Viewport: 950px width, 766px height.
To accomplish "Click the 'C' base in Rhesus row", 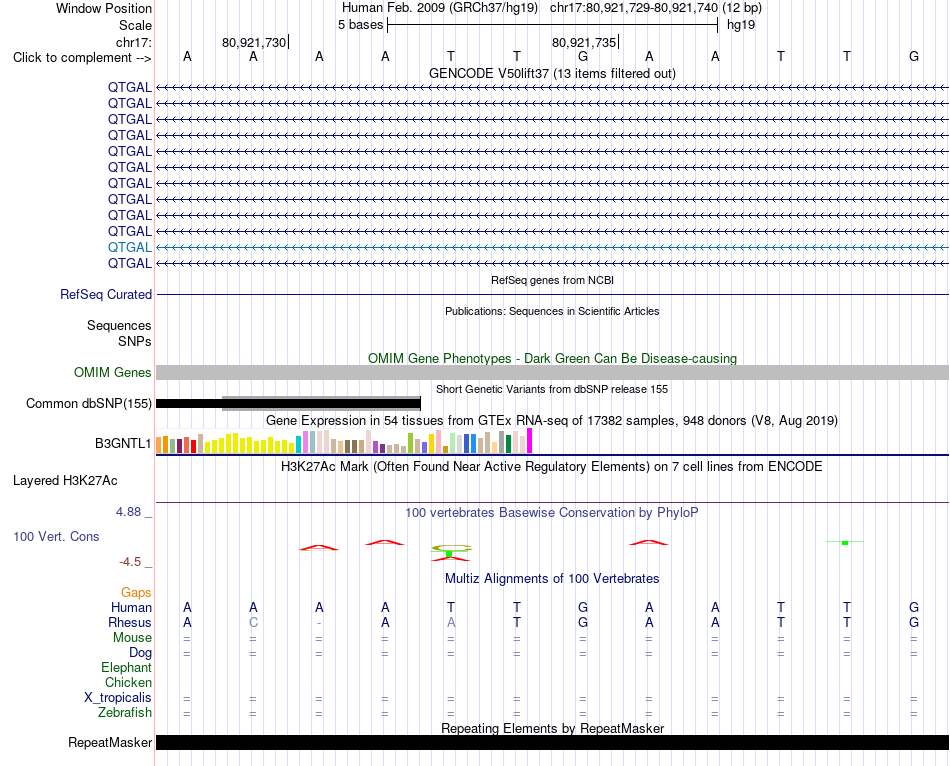I will [x=253, y=622].
